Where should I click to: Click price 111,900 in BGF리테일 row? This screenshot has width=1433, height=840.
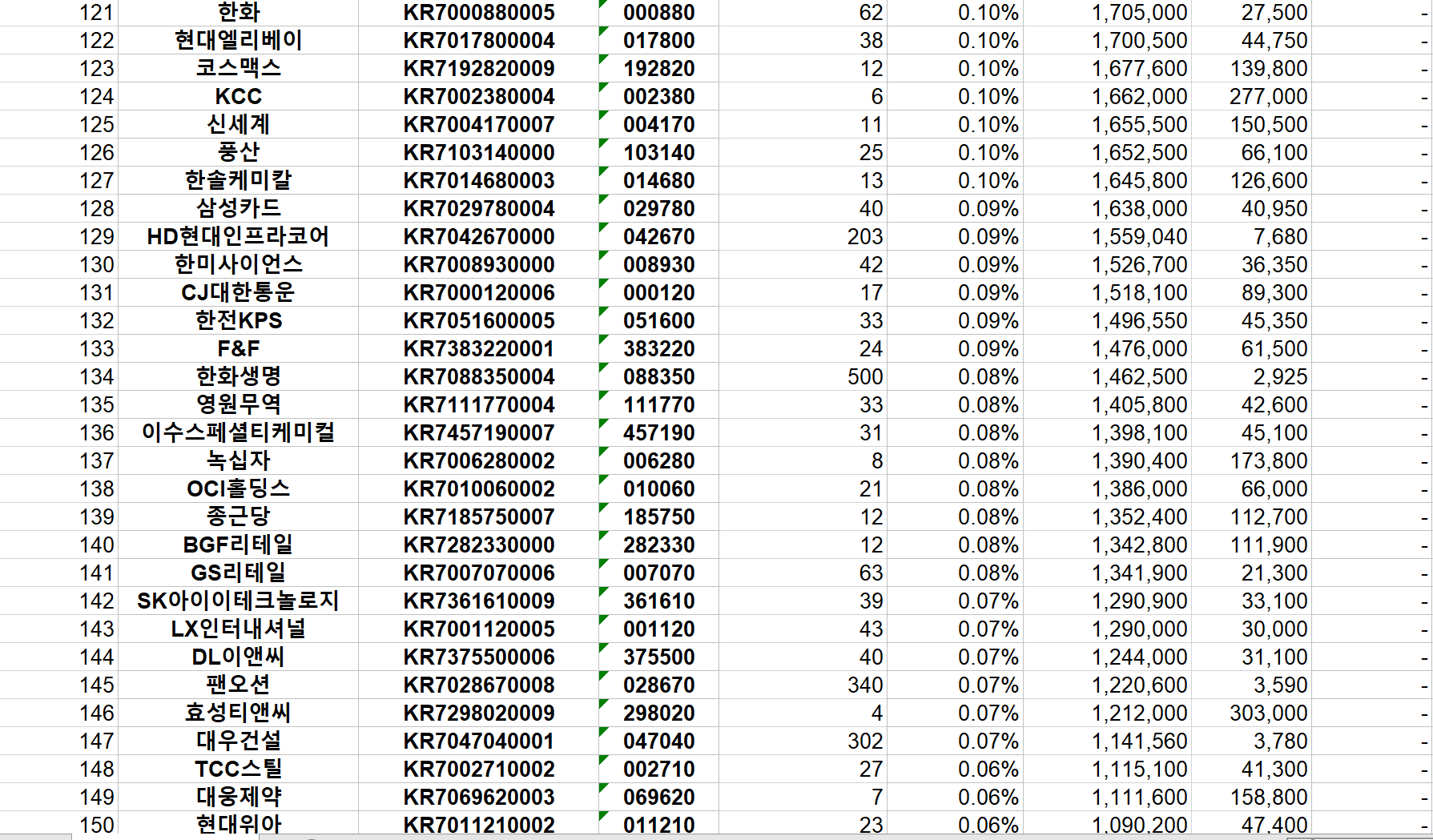click(x=1251, y=545)
